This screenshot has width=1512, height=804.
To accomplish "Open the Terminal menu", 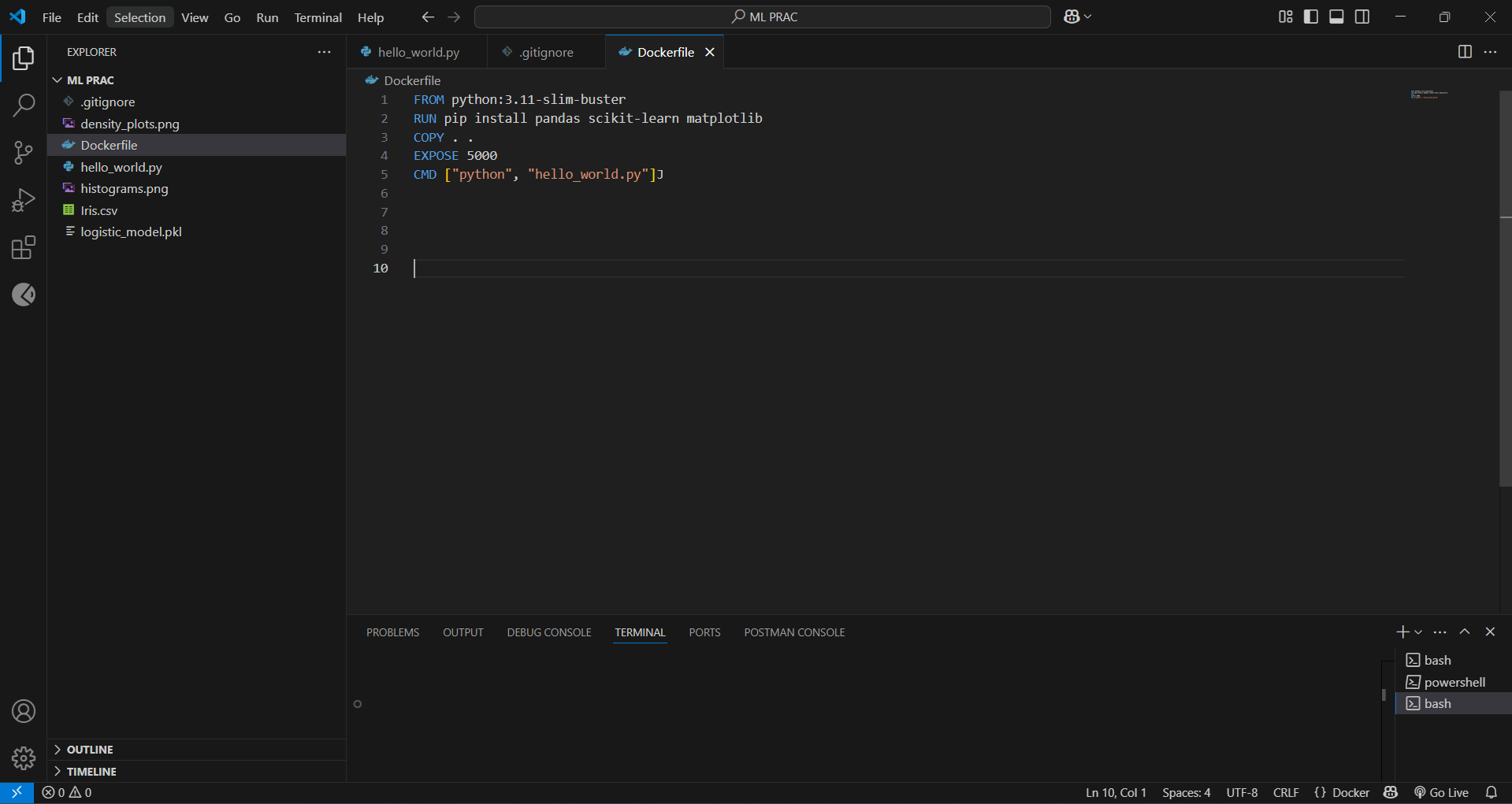I will [318, 17].
